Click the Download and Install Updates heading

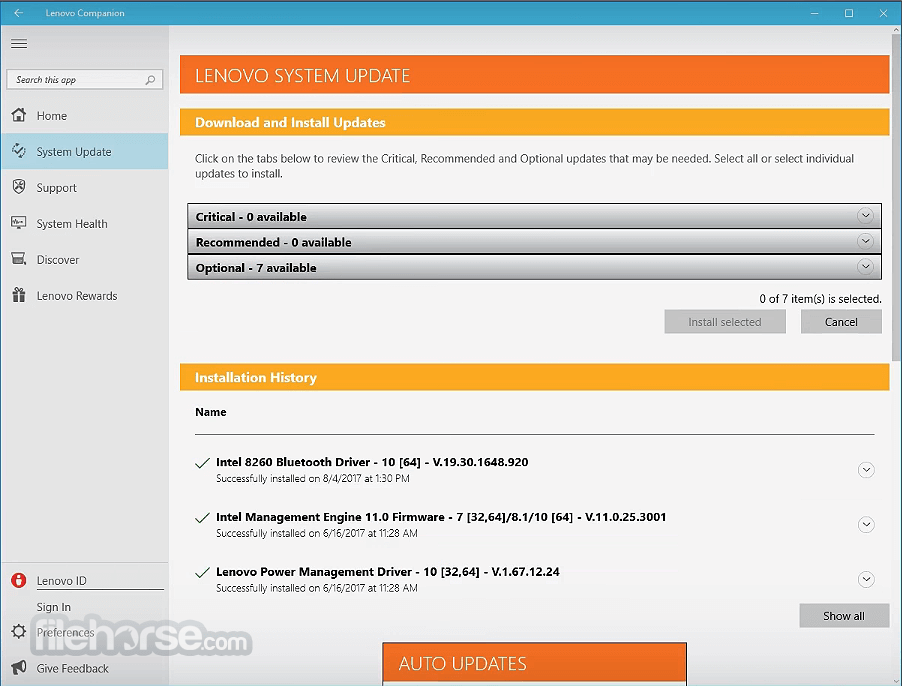pyautogui.click(x=290, y=122)
